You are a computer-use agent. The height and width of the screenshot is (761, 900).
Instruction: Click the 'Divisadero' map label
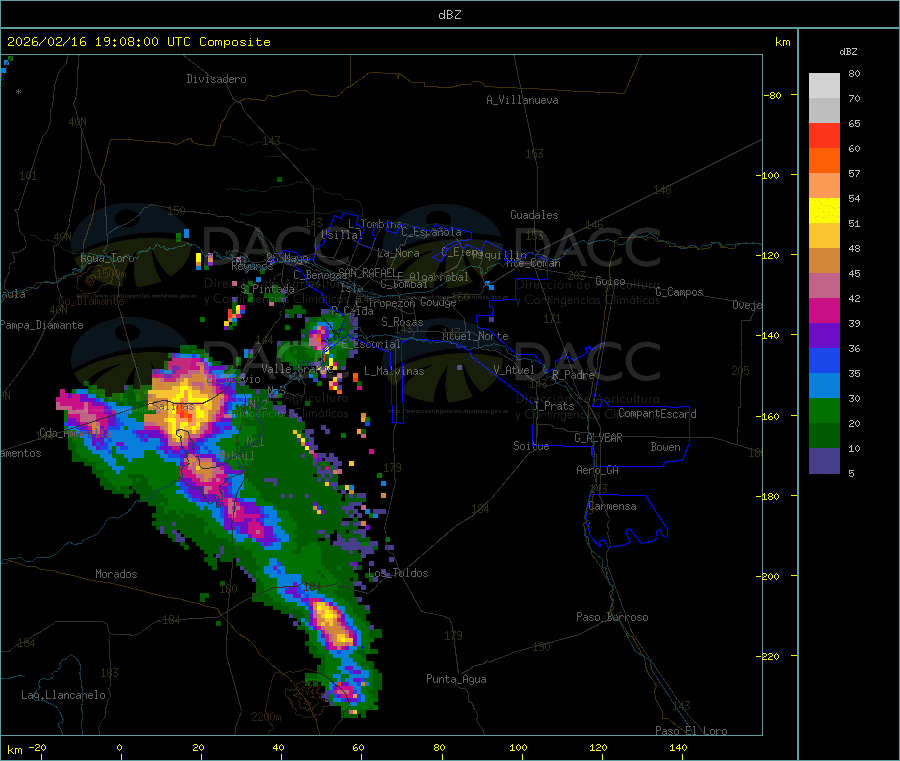[216, 79]
